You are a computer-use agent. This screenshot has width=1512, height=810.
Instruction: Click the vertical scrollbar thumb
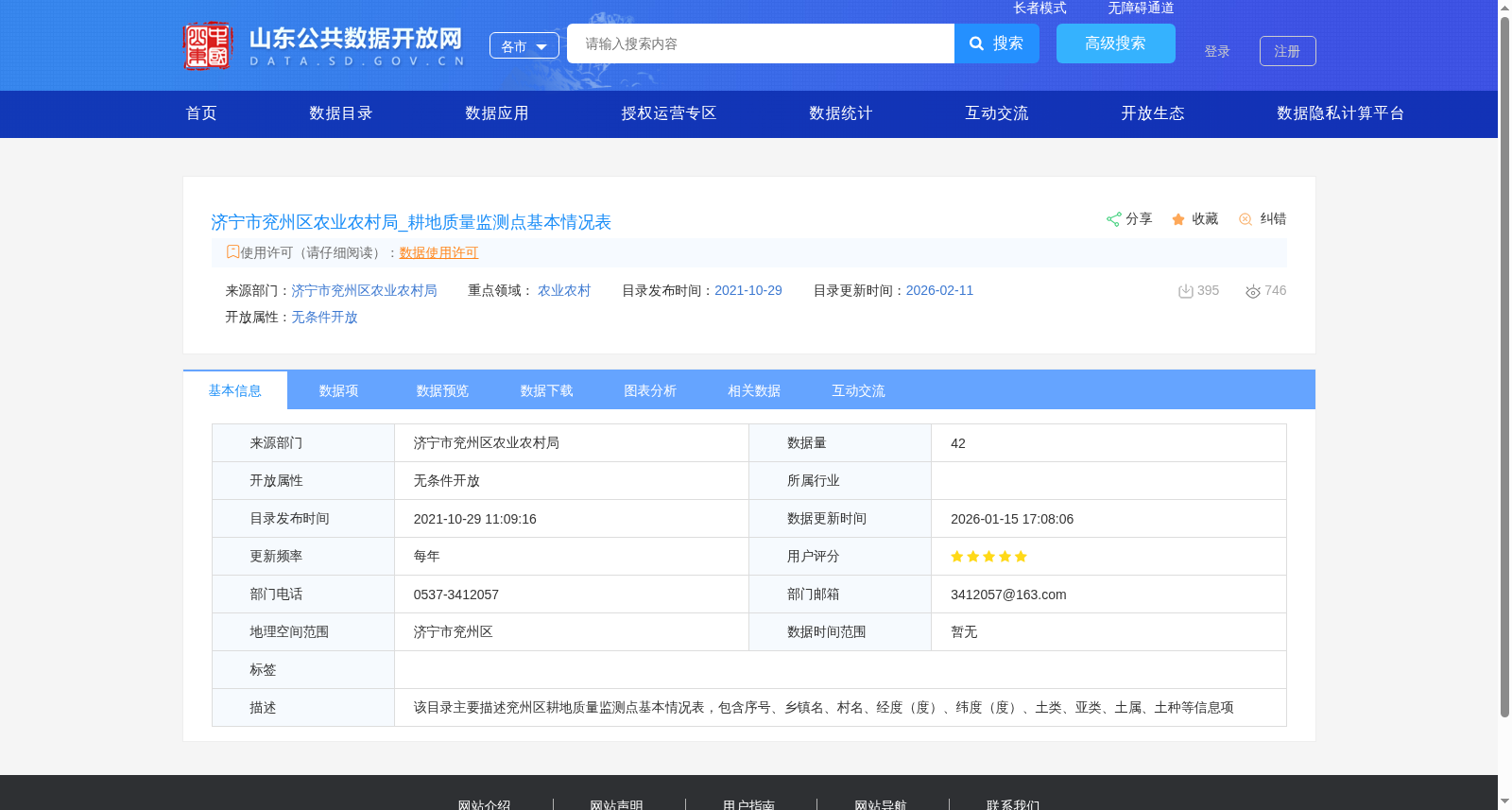[1504, 367]
